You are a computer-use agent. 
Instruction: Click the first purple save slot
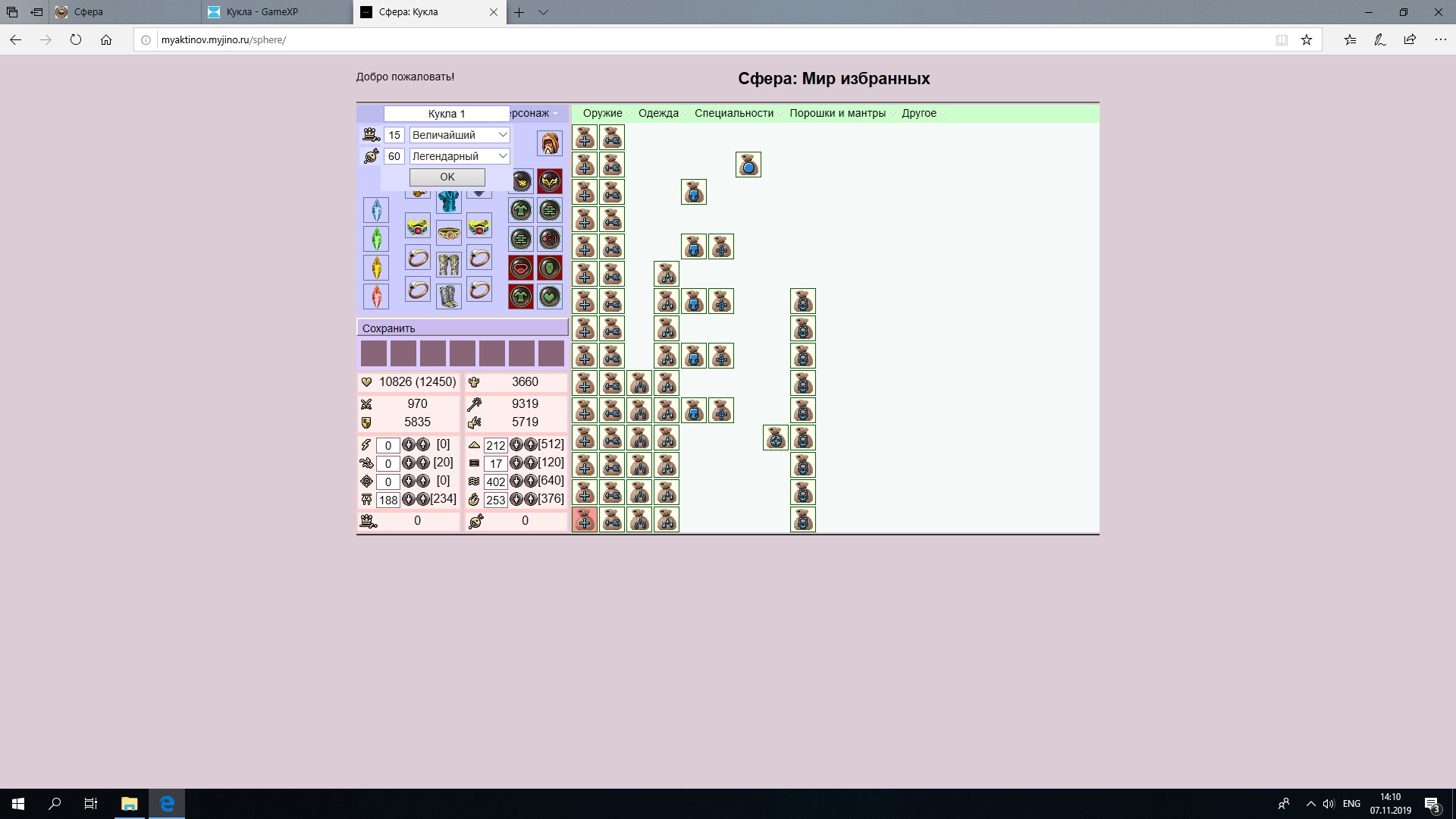tap(374, 353)
